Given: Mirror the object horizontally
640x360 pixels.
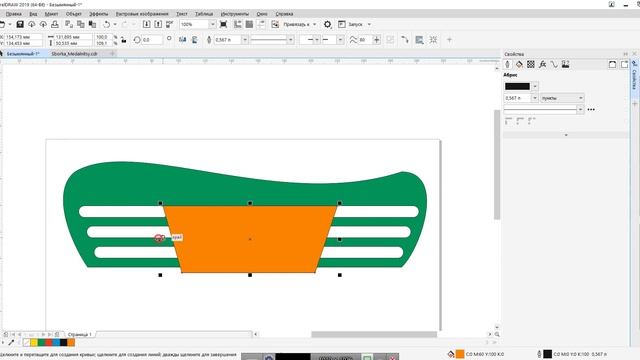Looking at the screenshot, I should [182, 40].
